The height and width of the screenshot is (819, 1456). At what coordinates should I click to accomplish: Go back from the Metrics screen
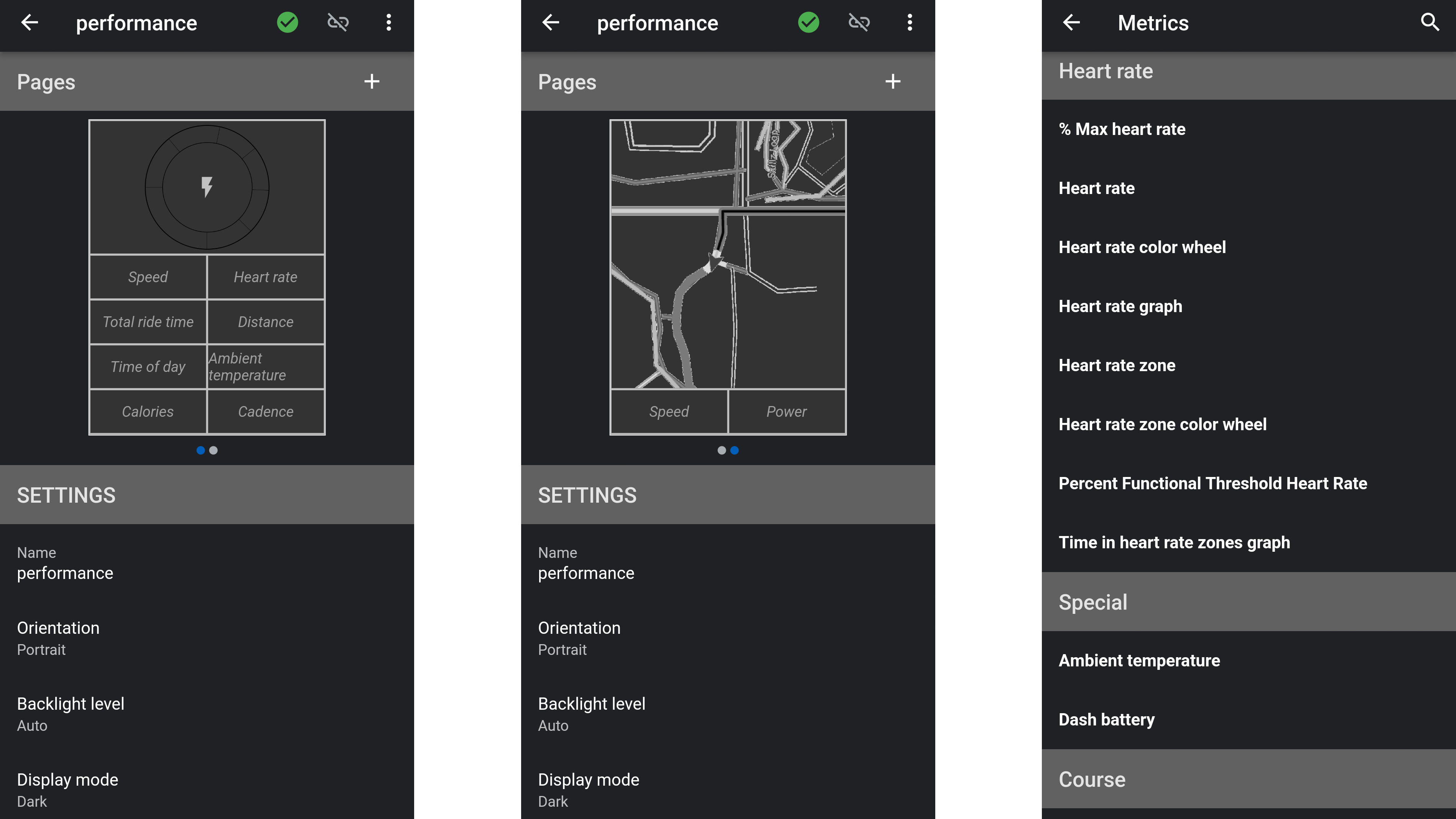pos(1071,23)
